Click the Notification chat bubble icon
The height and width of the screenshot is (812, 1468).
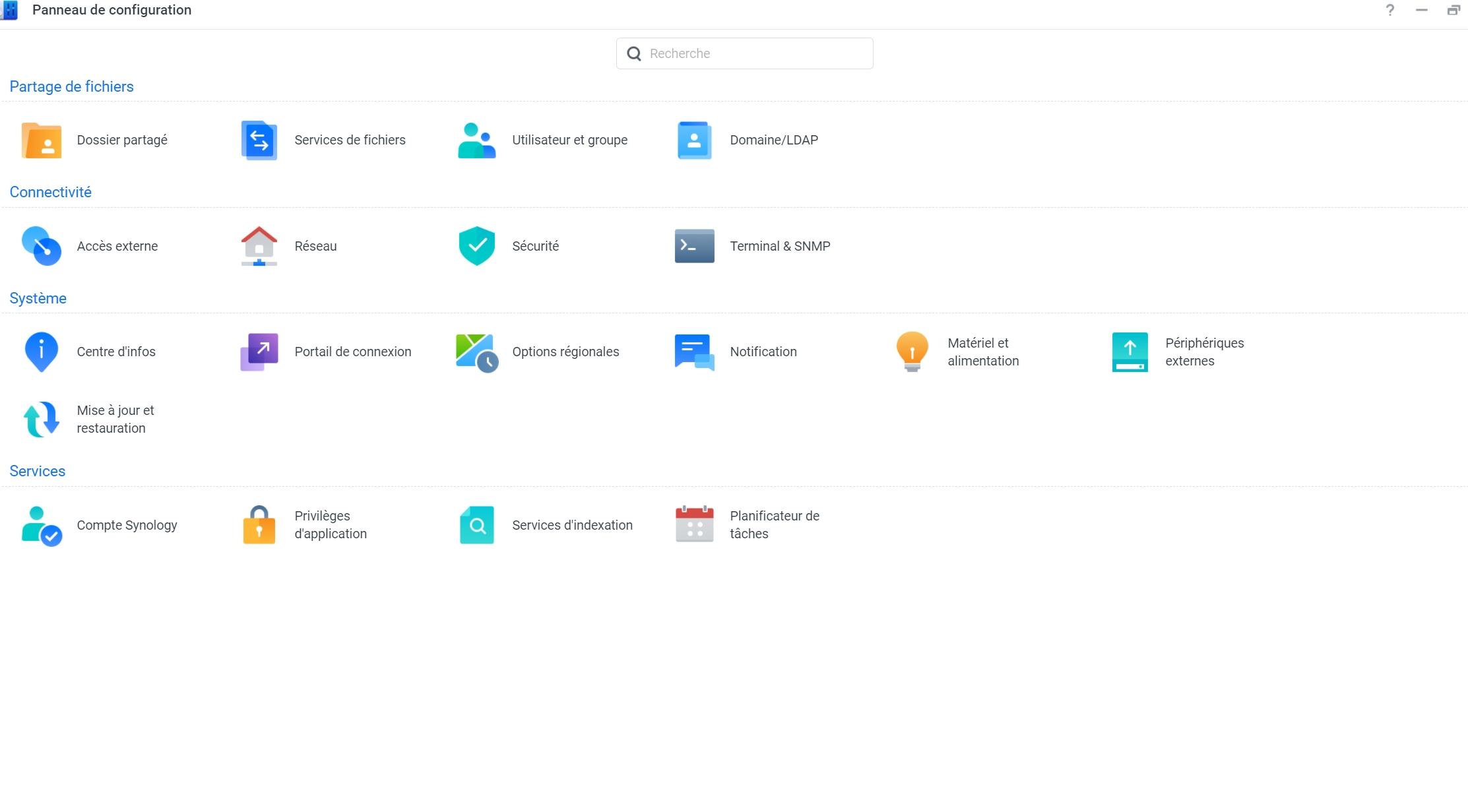coord(694,352)
